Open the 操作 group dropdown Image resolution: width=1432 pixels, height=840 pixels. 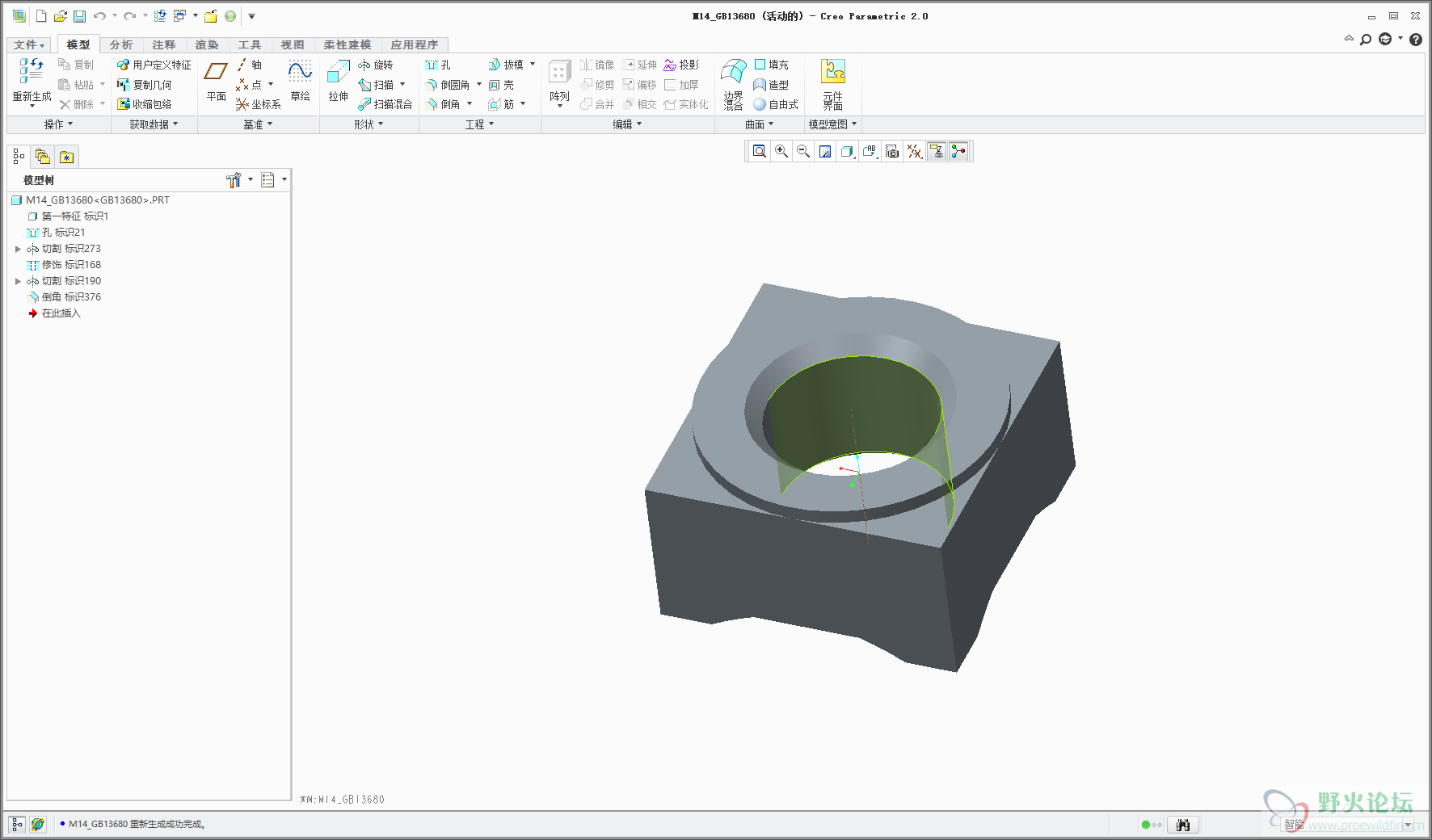pos(58,124)
